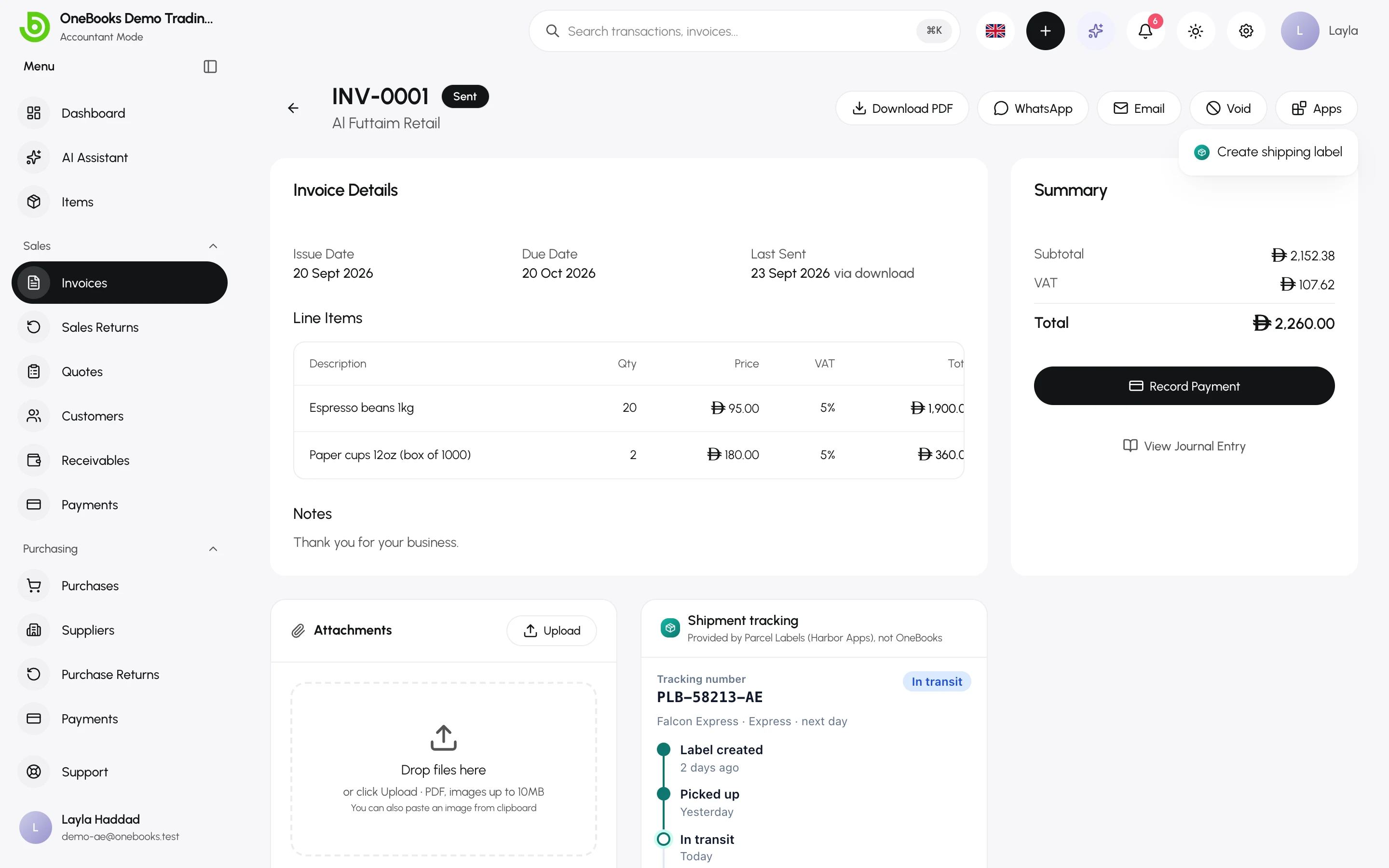This screenshot has height=868, width=1389.
Task: Click the ⌘K shortcut badge
Action: point(934,31)
